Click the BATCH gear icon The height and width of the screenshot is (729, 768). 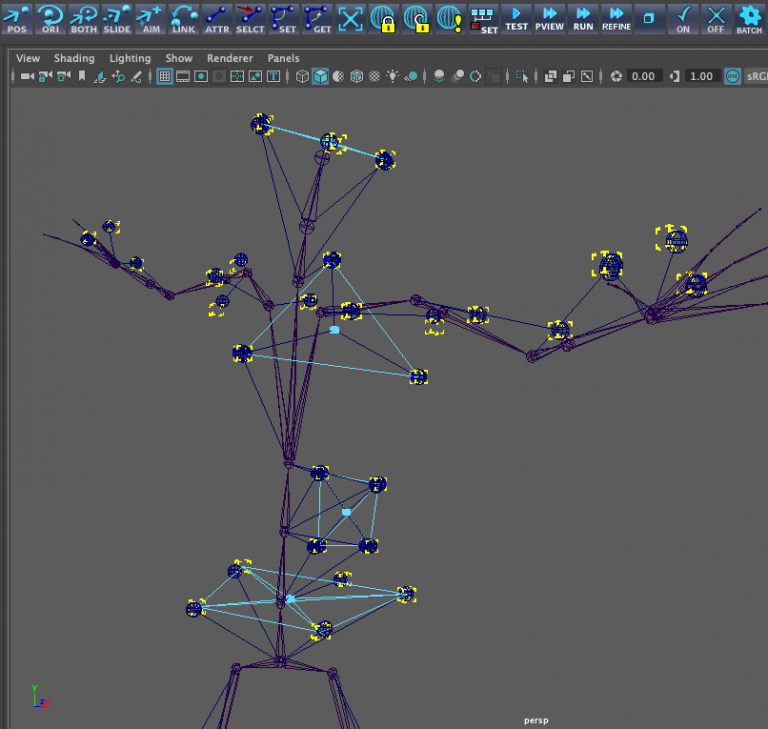[x=749, y=18]
